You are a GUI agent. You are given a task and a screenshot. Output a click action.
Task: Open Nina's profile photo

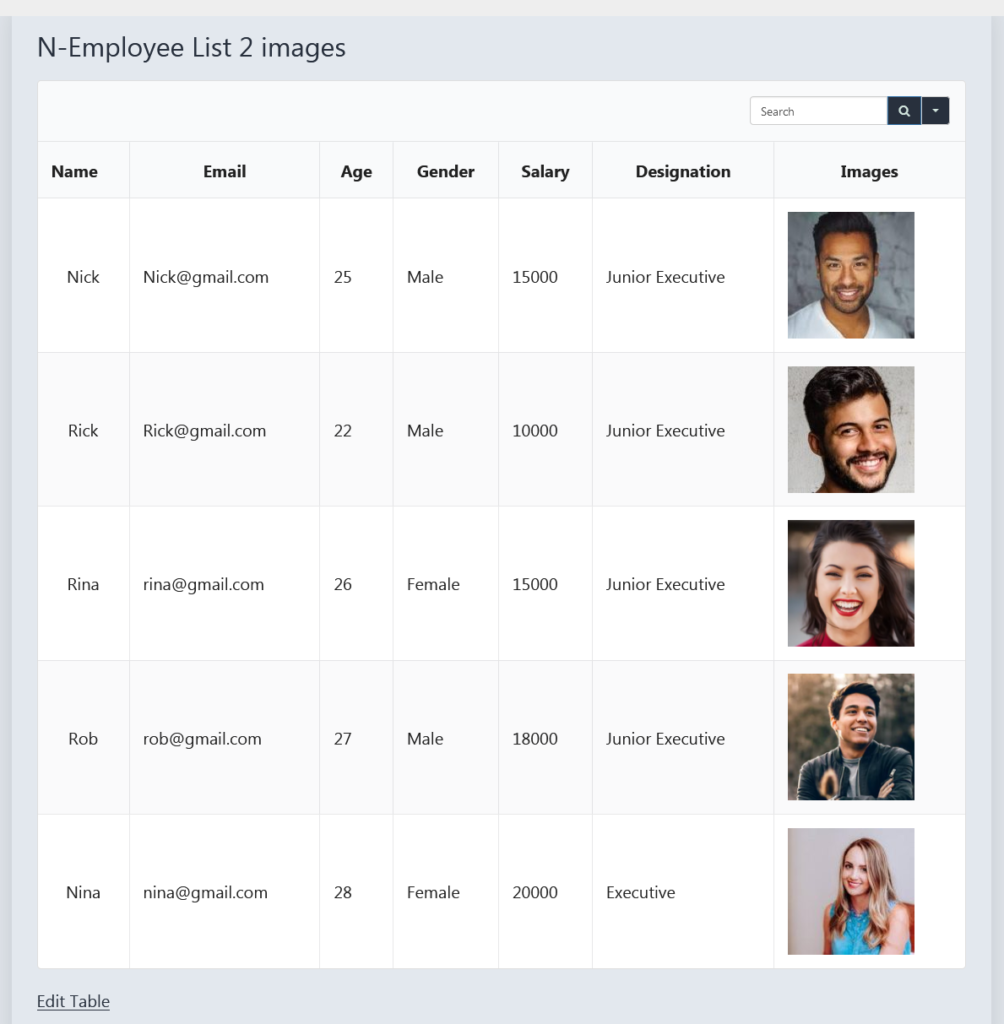(850, 891)
